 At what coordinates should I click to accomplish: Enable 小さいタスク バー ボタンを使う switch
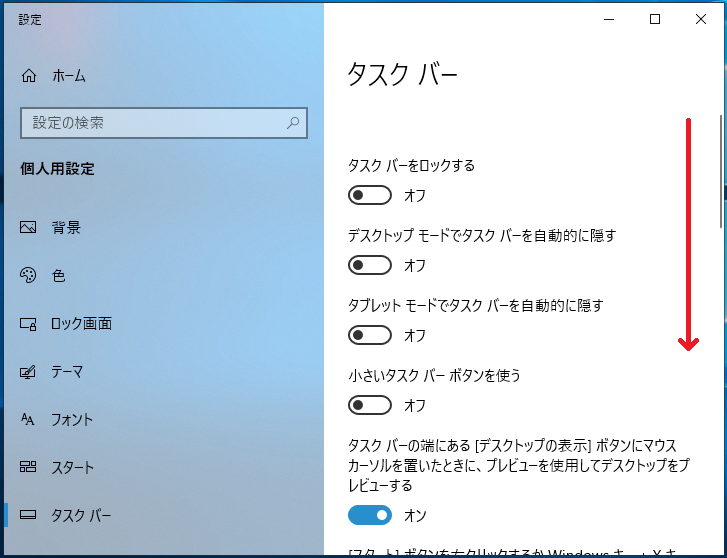coord(370,405)
